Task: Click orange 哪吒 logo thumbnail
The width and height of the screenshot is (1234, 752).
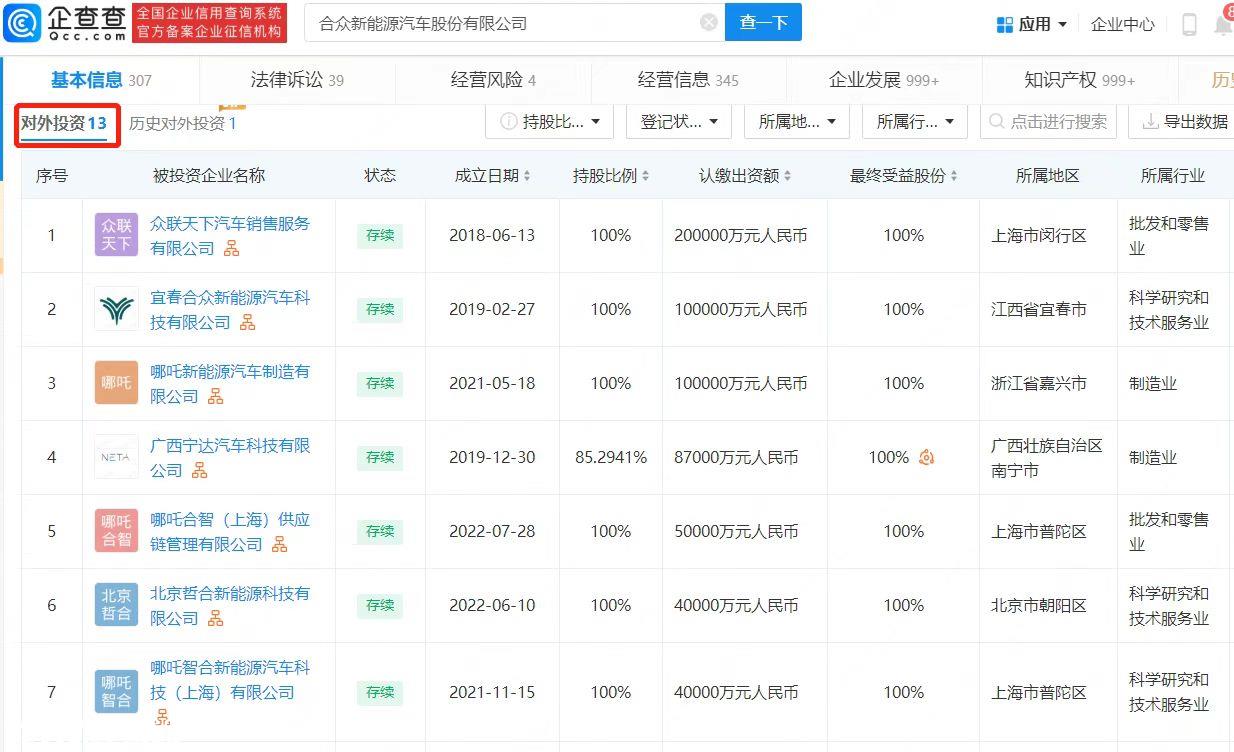Action: (x=117, y=383)
